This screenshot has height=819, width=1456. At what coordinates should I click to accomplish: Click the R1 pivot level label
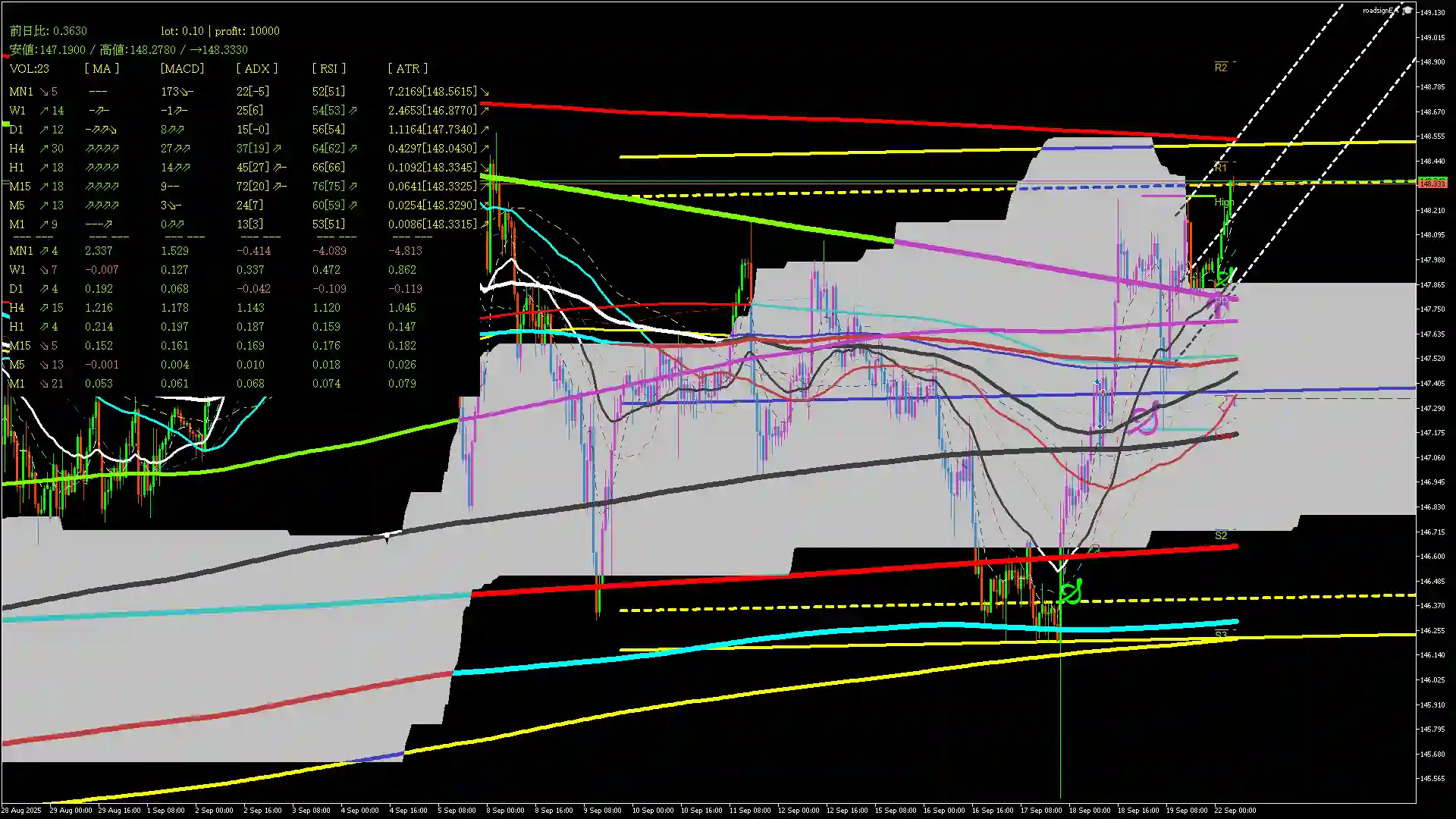pyautogui.click(x=1220, y=168)
